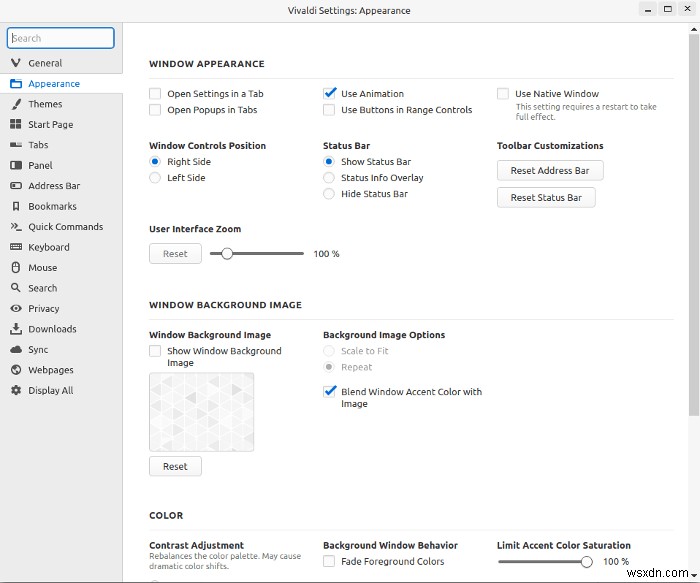The image size is (700, 583).
Task: Select Left Side window controls position
Action: 155,178
